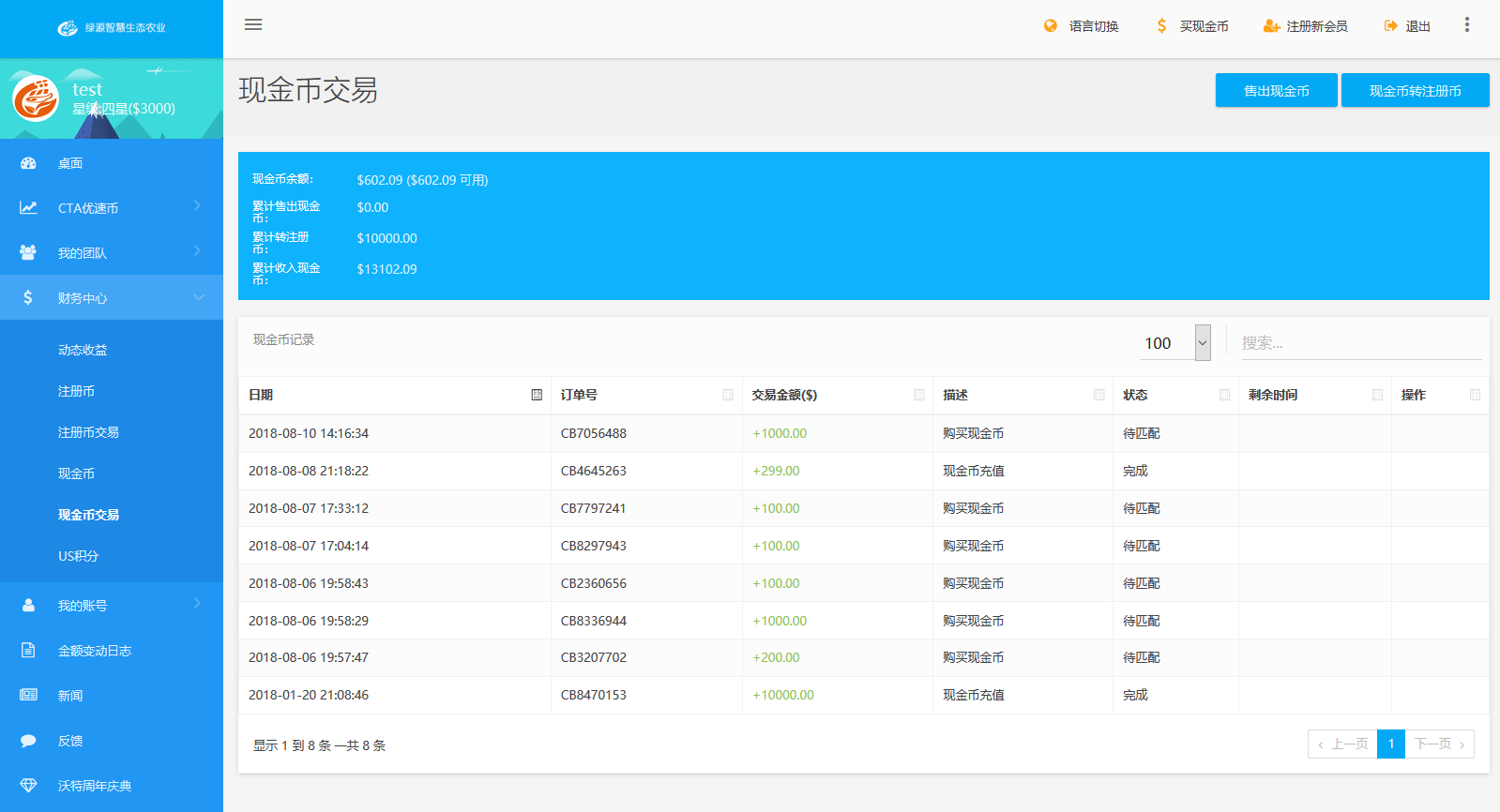The image size is (1500, 812).
Task: Click the page 1 pagination button
Action: click(x=1390, y=744)
